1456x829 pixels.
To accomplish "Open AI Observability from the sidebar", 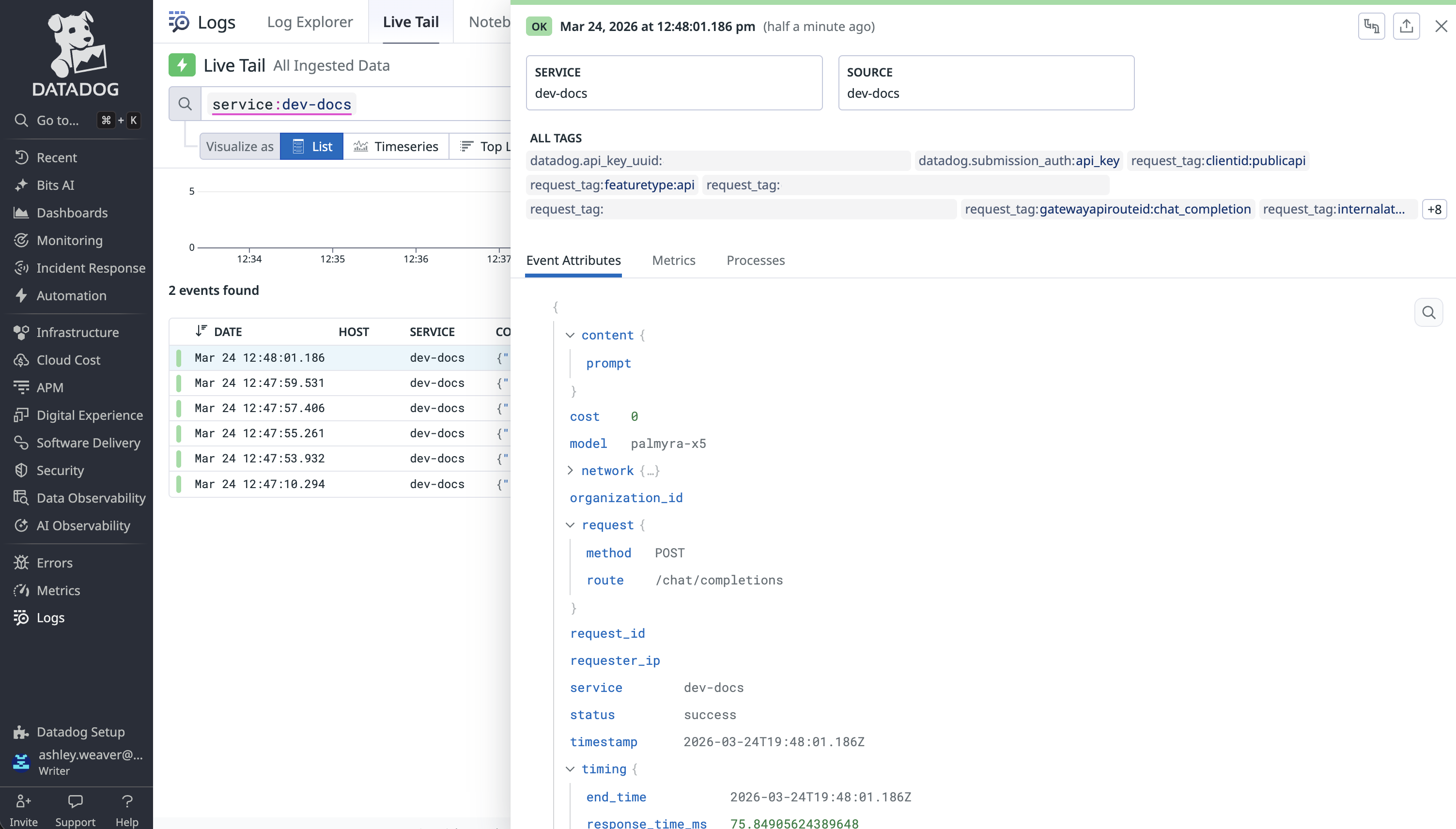I will tap(83, 525).
